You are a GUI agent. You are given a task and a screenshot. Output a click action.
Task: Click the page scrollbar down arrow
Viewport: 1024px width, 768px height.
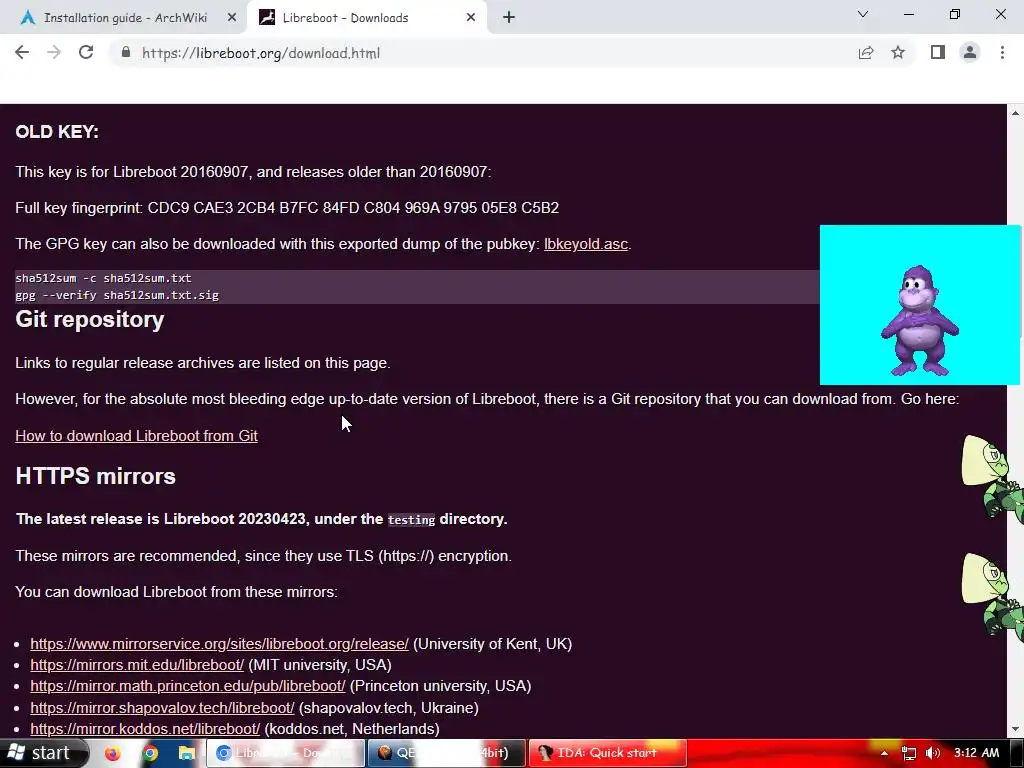pyautogui.click(x=1016, y=729)
